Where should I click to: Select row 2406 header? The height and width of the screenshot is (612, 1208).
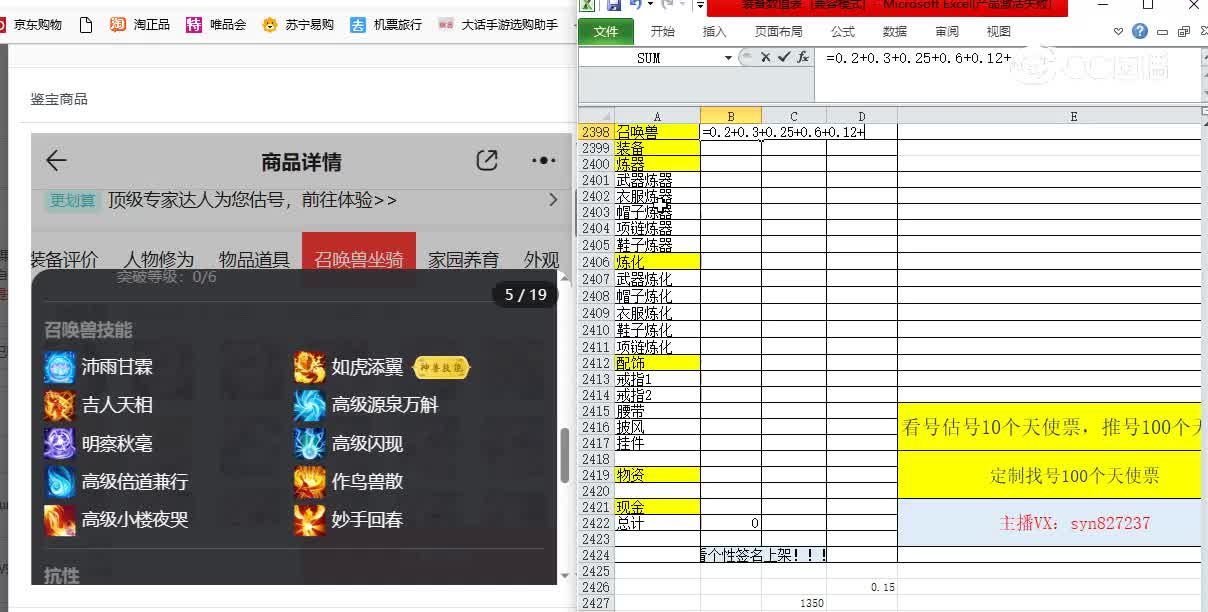(x=596, y=261)
